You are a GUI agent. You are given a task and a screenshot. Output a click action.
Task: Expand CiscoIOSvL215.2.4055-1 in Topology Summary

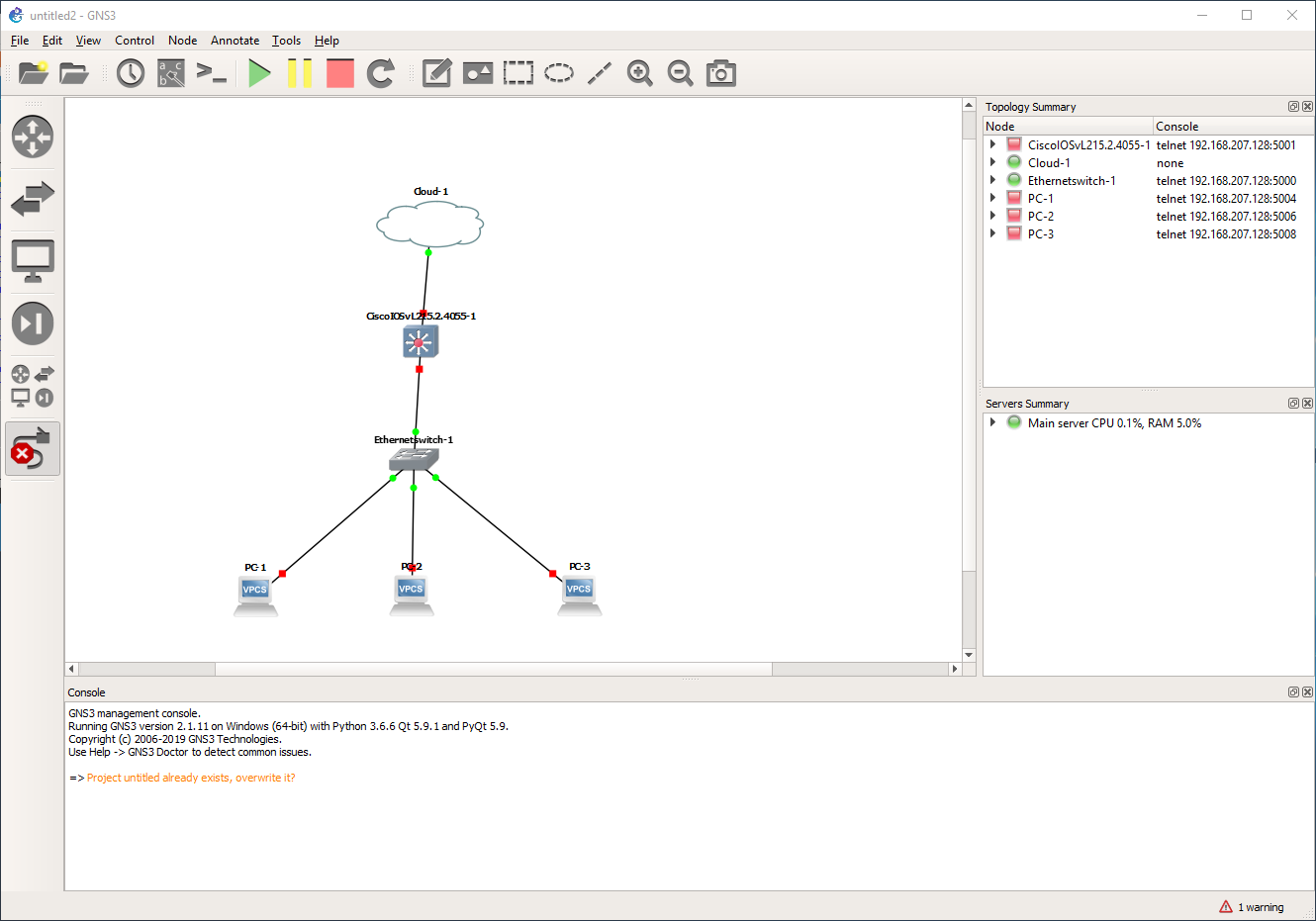(992, 144)
